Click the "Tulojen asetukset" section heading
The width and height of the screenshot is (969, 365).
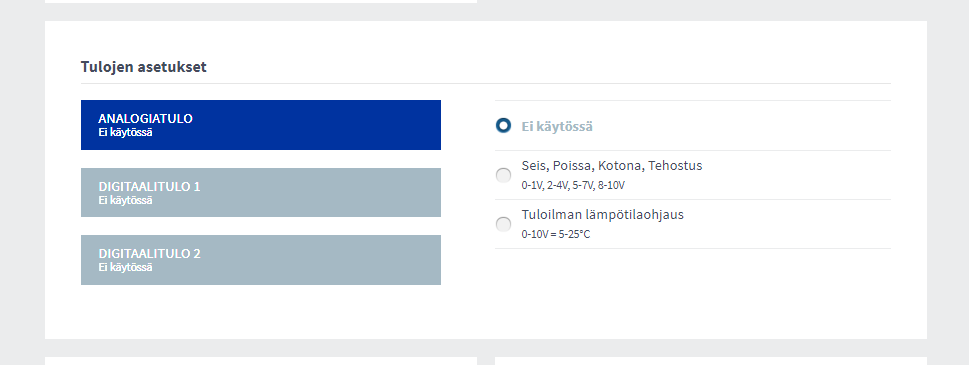point(143,67)
